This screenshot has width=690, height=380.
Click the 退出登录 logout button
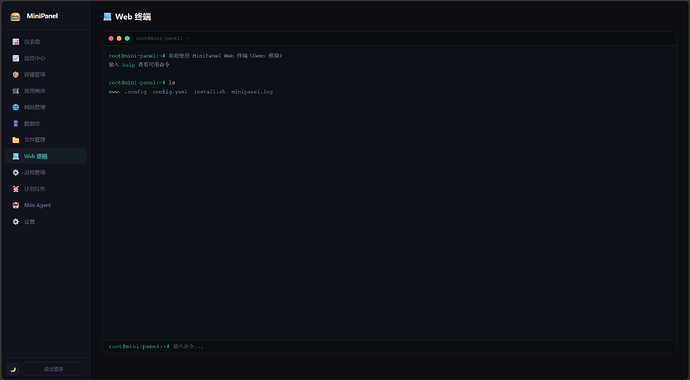pyautogui.click(x=54, y=369)
